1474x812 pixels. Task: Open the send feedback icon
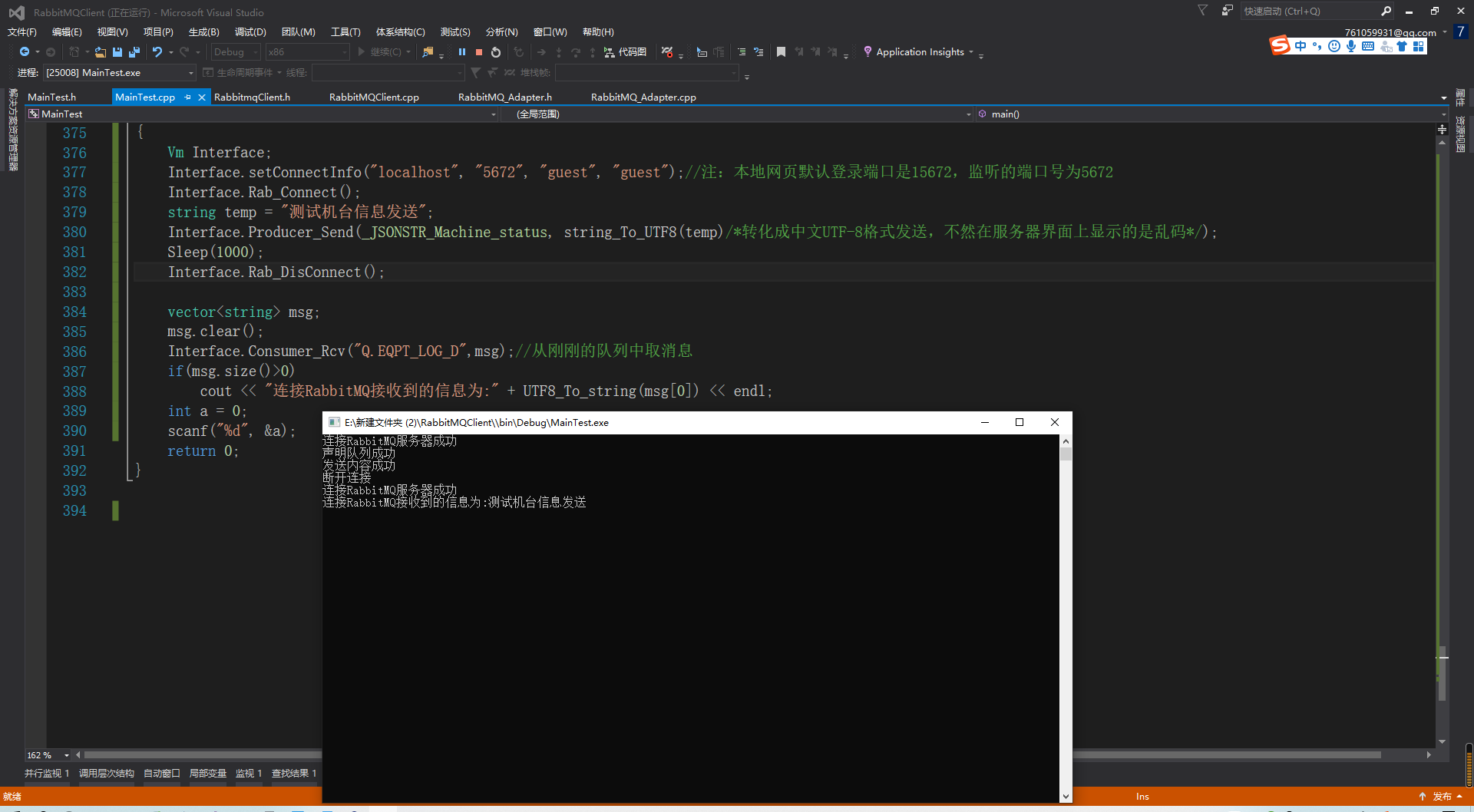(x=1228, y=11)
